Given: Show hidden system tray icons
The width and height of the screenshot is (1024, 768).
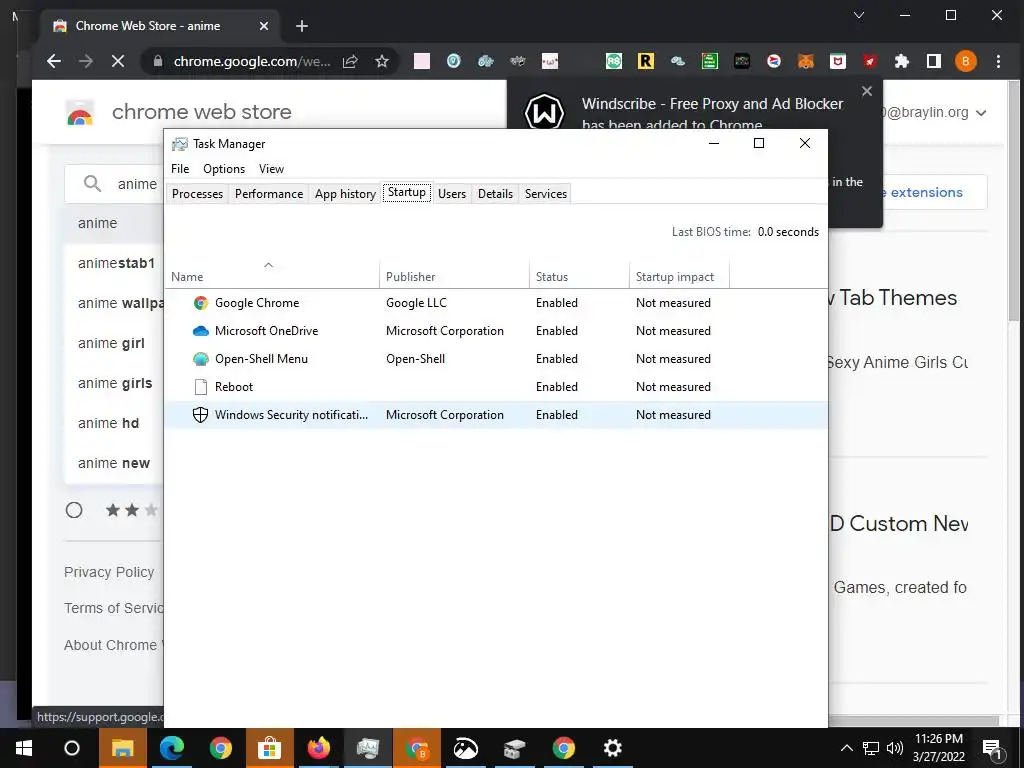Looking at the screenshot, I should 846,748.
